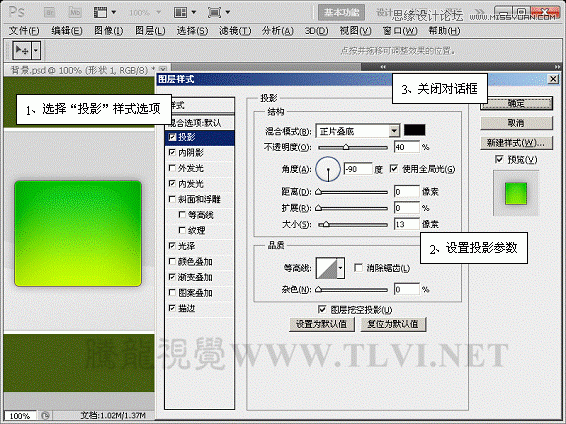Click the 等高线 contour thumbnail
The width and height of the screenshot is (566, 424).
(326, 268)
